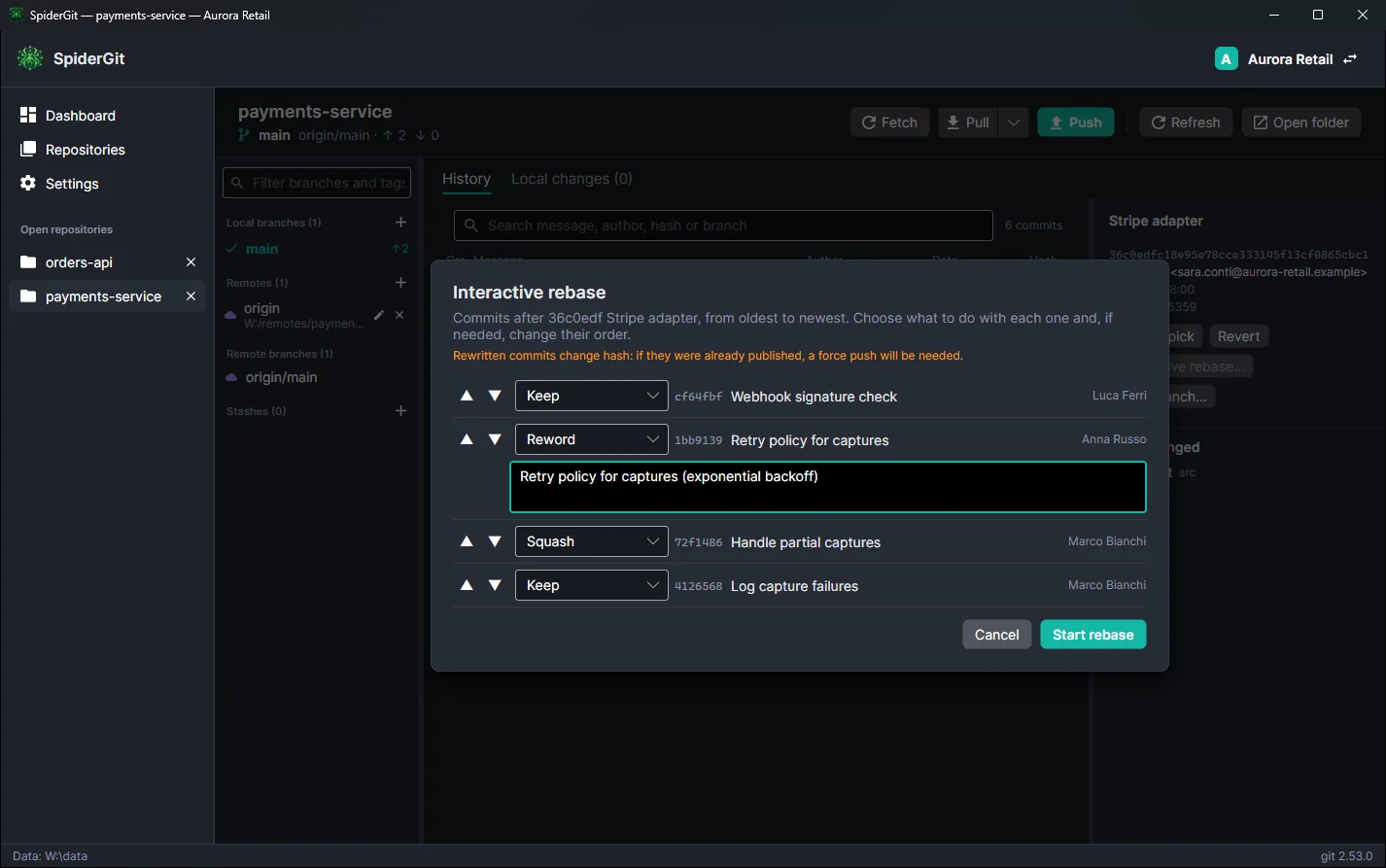Open Keep dropdown for Log capture failures
Viewport: 1386px width, 868px height.
click(591, 585)
